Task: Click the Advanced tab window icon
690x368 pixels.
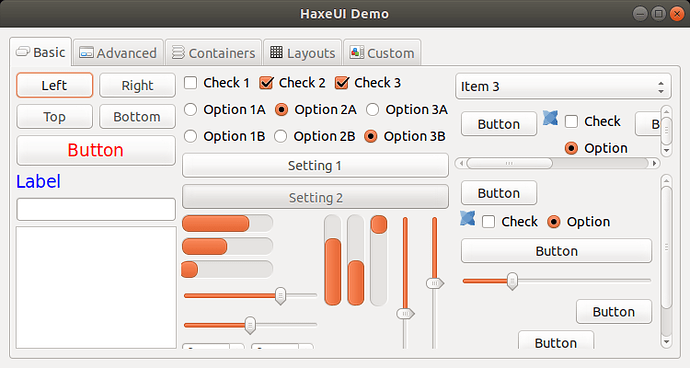Action: (x=86, y=53)
